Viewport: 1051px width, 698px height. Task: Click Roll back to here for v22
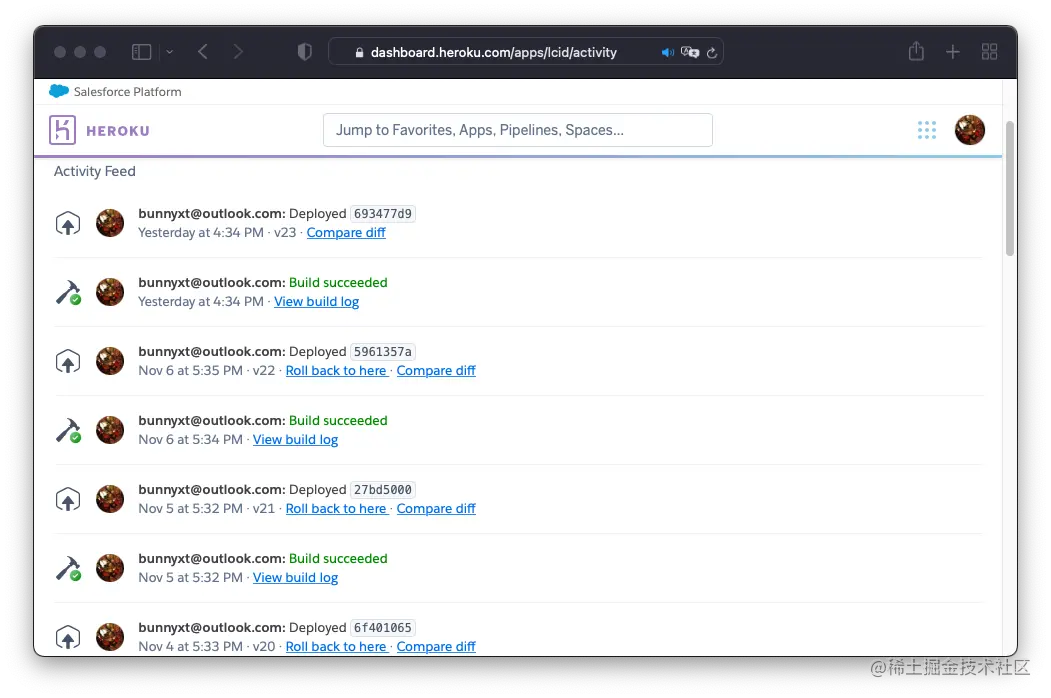tap(337, 370)
